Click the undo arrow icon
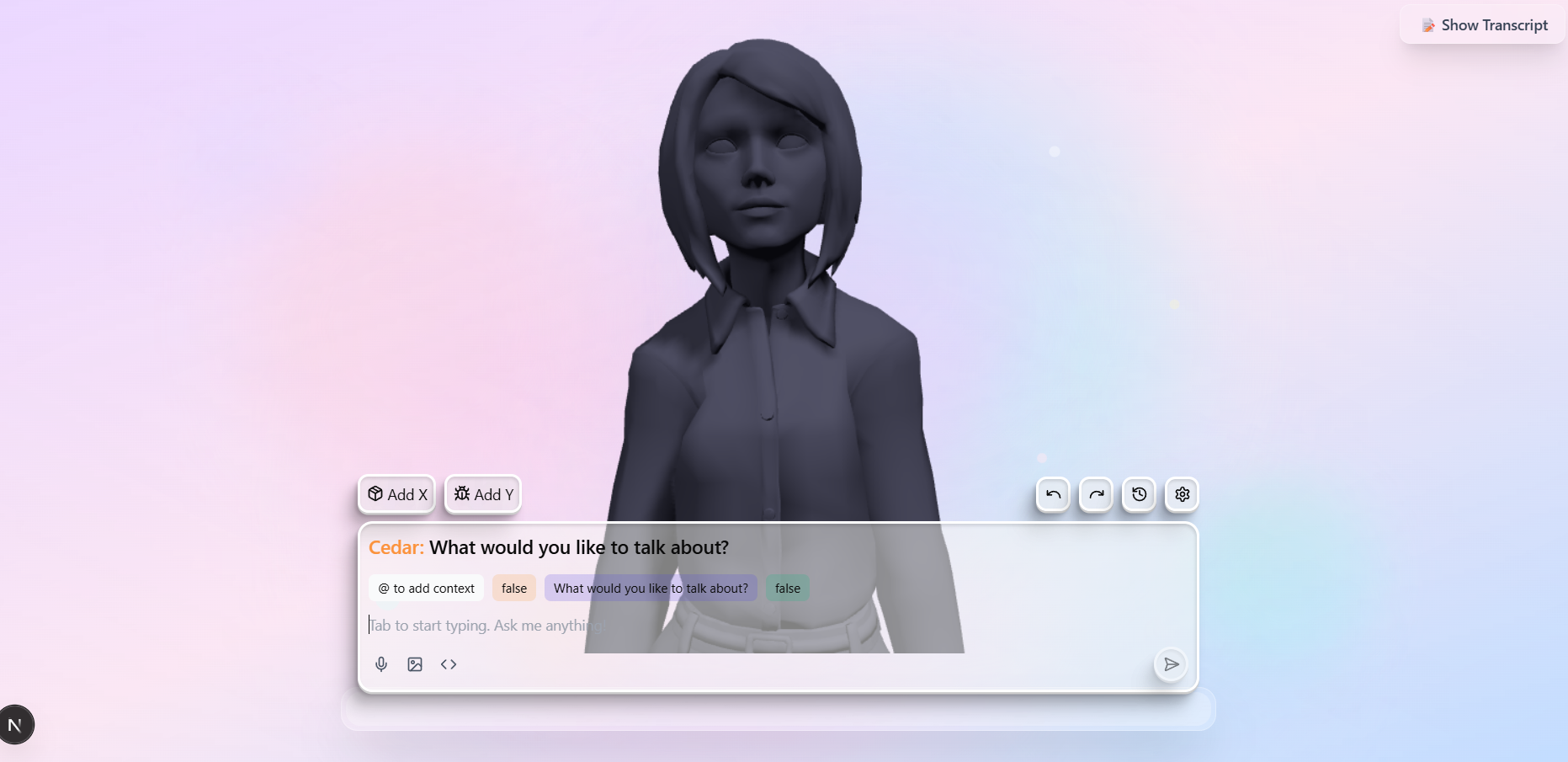Image resolution: width=1568 pixels, height=762 pixels. [1053, 494]
